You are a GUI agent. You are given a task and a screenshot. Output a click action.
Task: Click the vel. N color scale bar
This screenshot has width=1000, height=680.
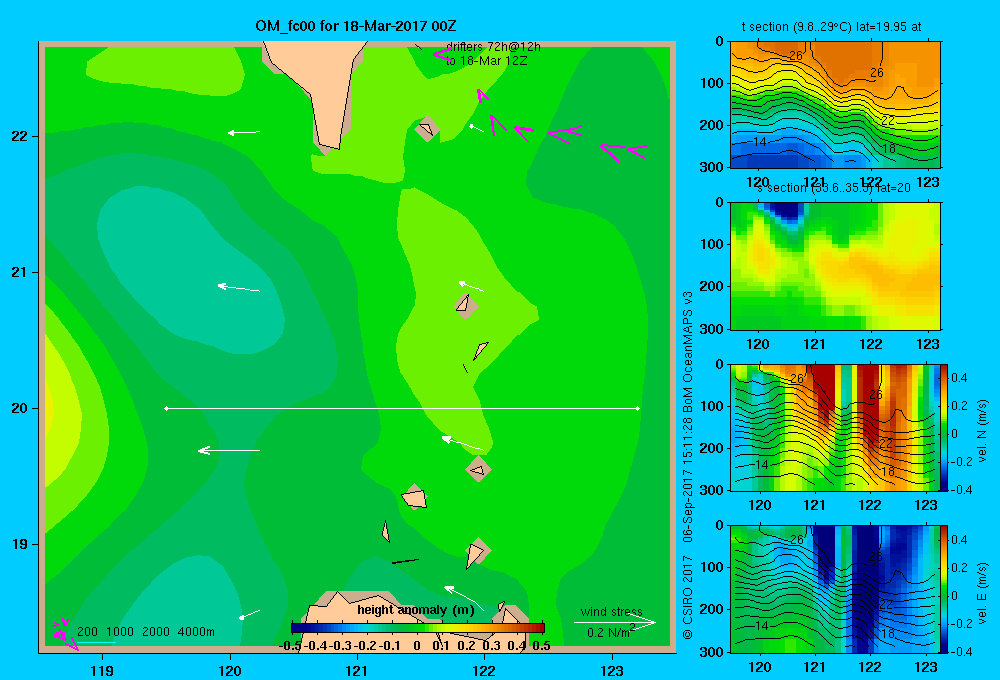click(x=945, y=427)
